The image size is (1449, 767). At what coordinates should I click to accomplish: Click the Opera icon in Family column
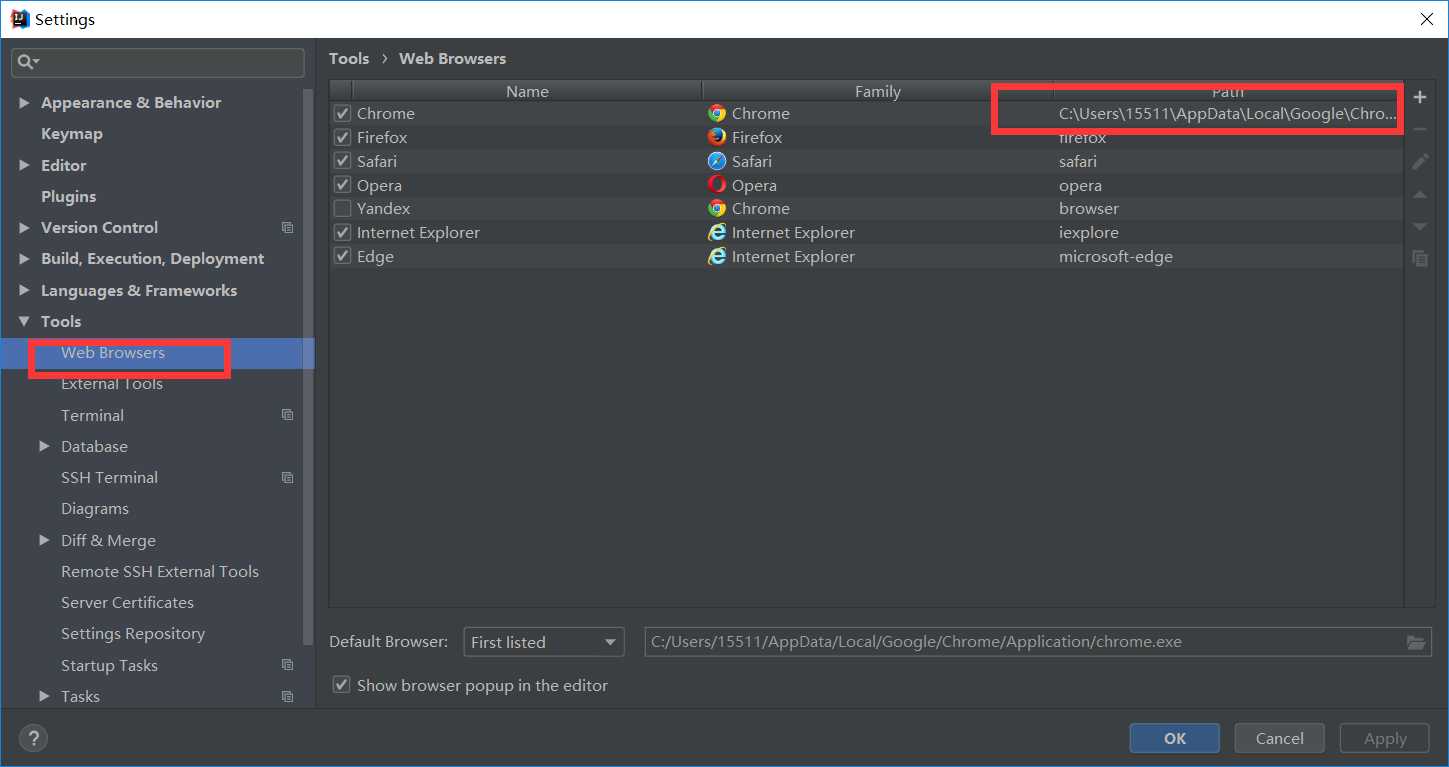coord(716,185)
